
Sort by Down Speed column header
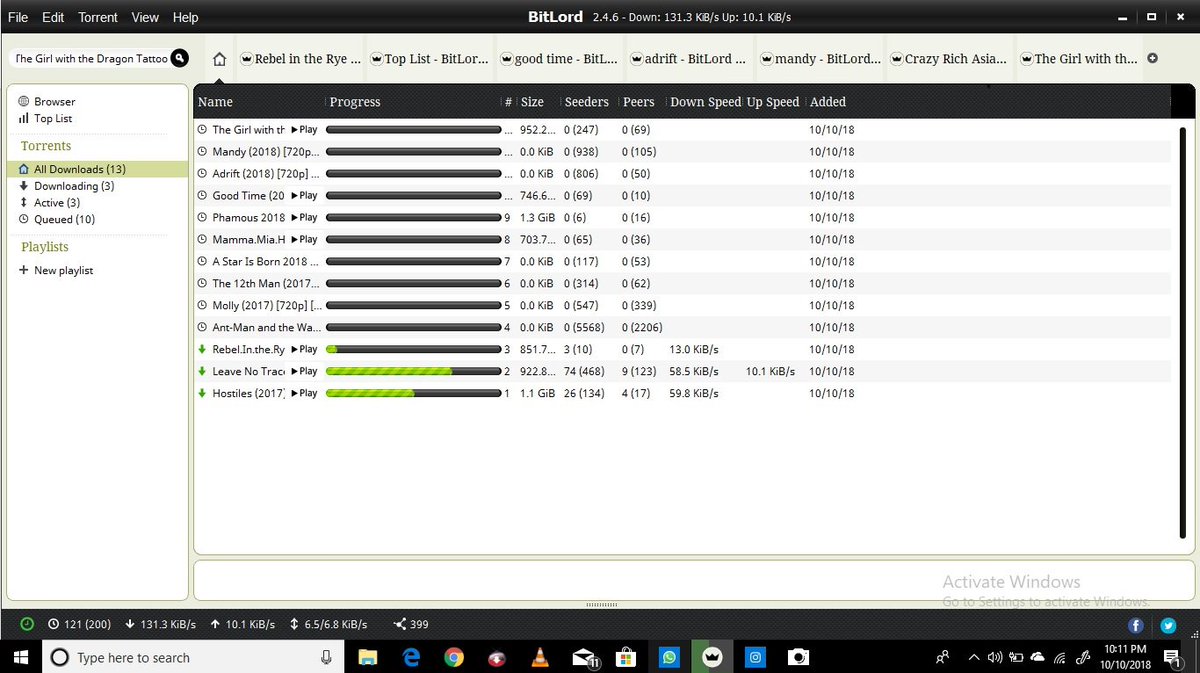(705, 102)
